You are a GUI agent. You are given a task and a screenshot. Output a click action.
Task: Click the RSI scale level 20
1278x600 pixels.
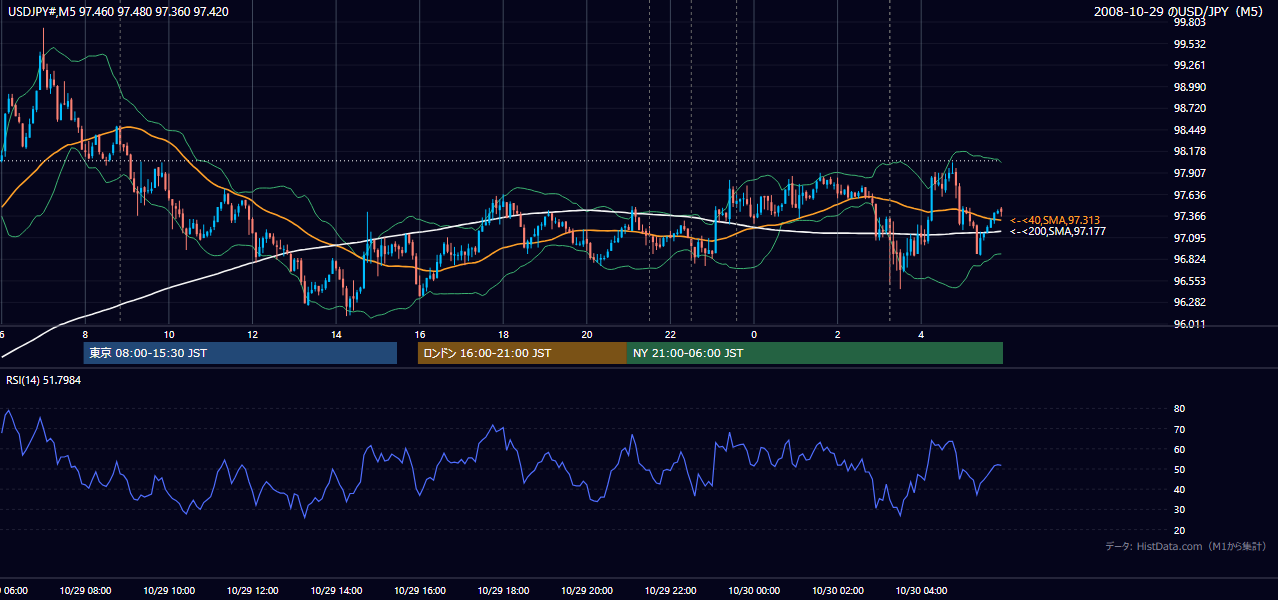(x=1179, y=530)
